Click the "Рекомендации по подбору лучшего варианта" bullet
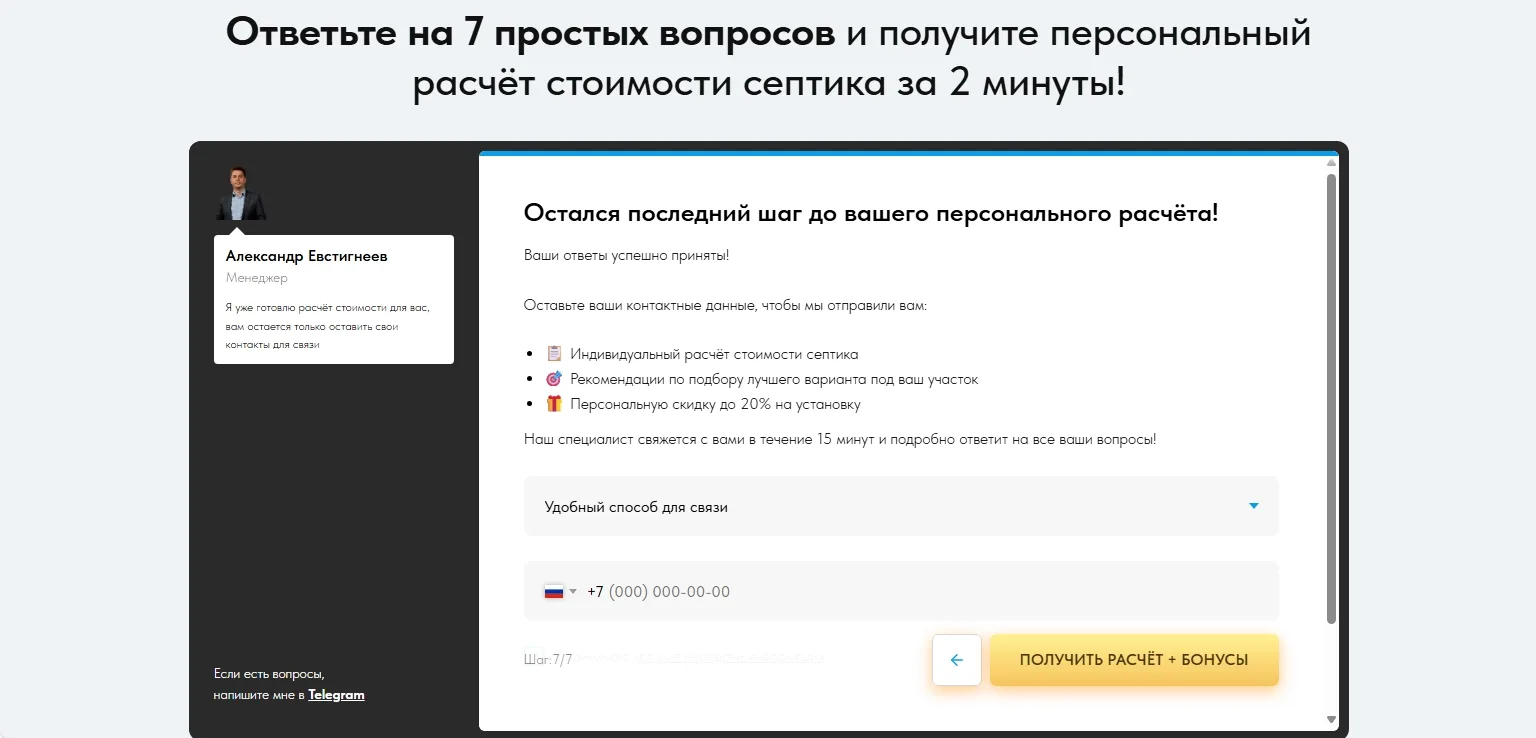 [x=774, y=380]
